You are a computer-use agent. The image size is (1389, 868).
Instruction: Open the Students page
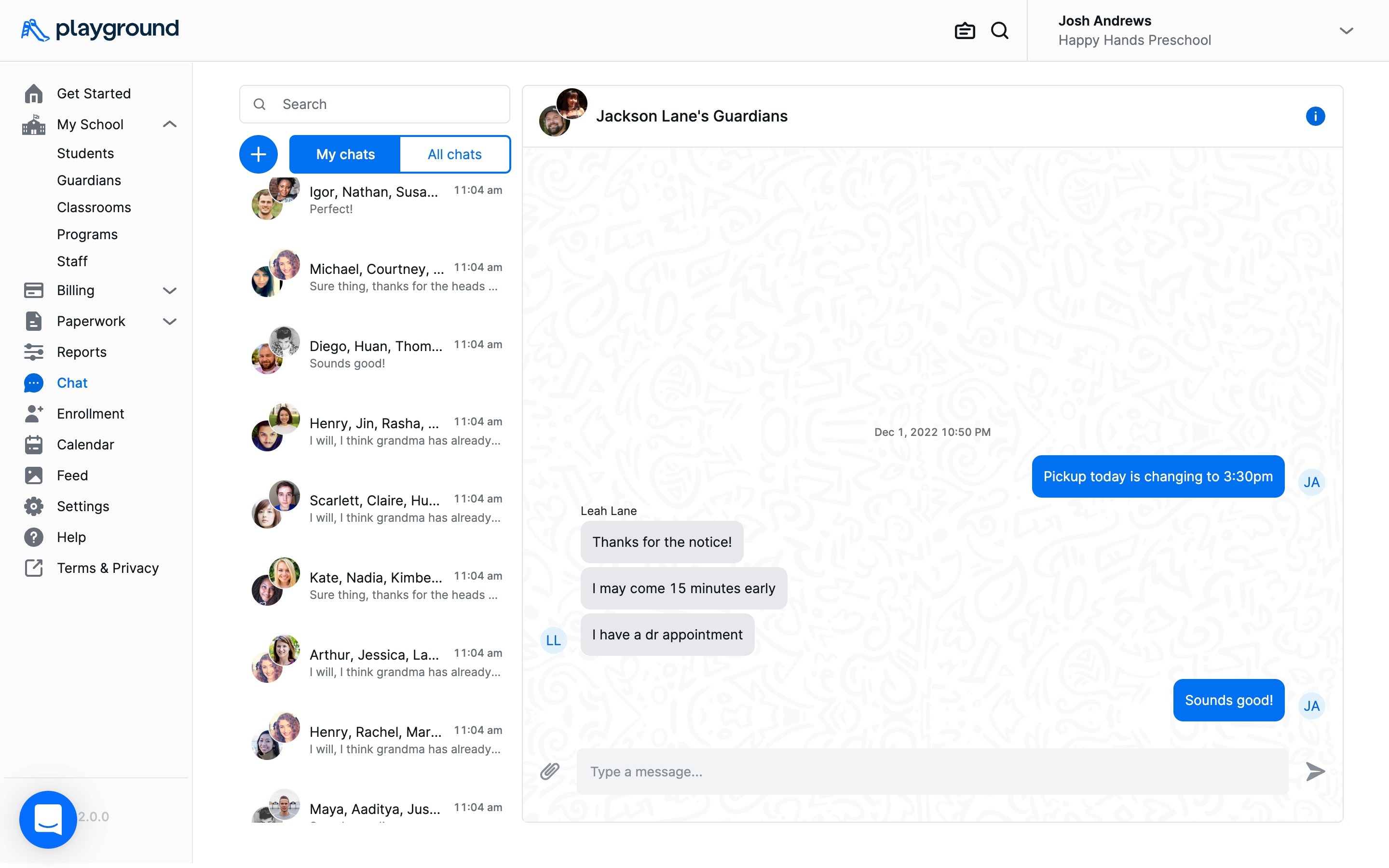tap(85, 153)
